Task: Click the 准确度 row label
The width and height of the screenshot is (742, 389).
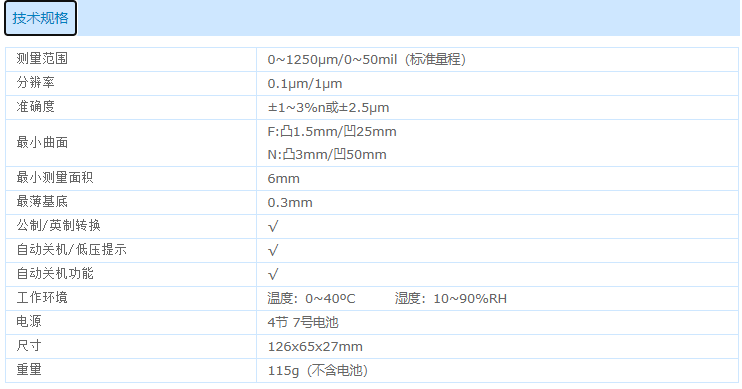Action: coord(35,106)
